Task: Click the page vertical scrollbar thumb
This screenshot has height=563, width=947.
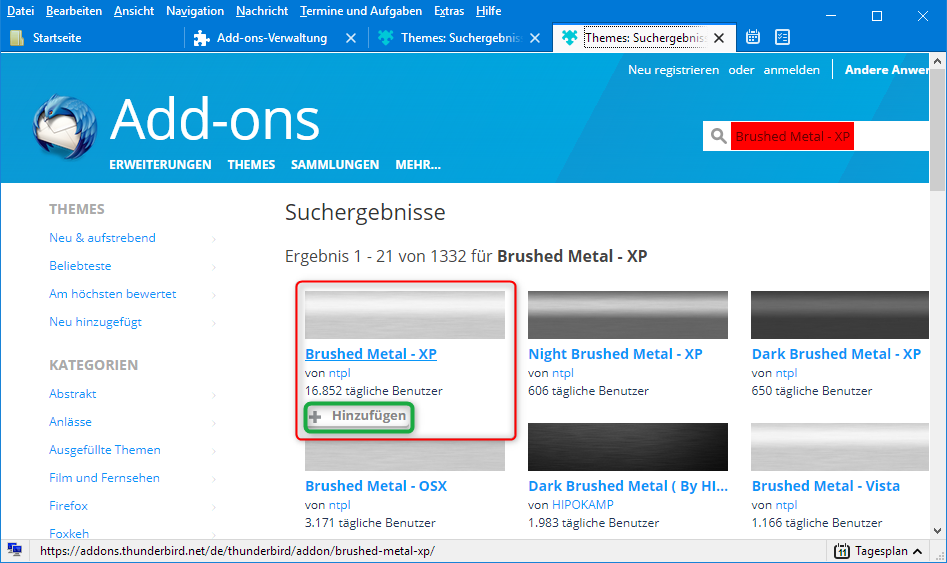Action: pyautogui.click(x=937, y=130)
